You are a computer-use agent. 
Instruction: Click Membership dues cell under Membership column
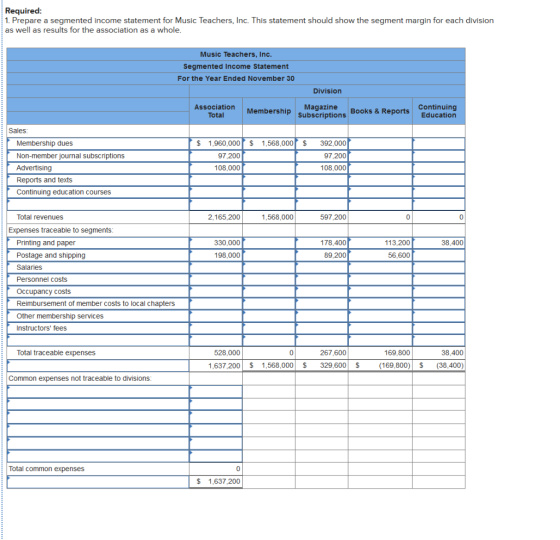269,144
